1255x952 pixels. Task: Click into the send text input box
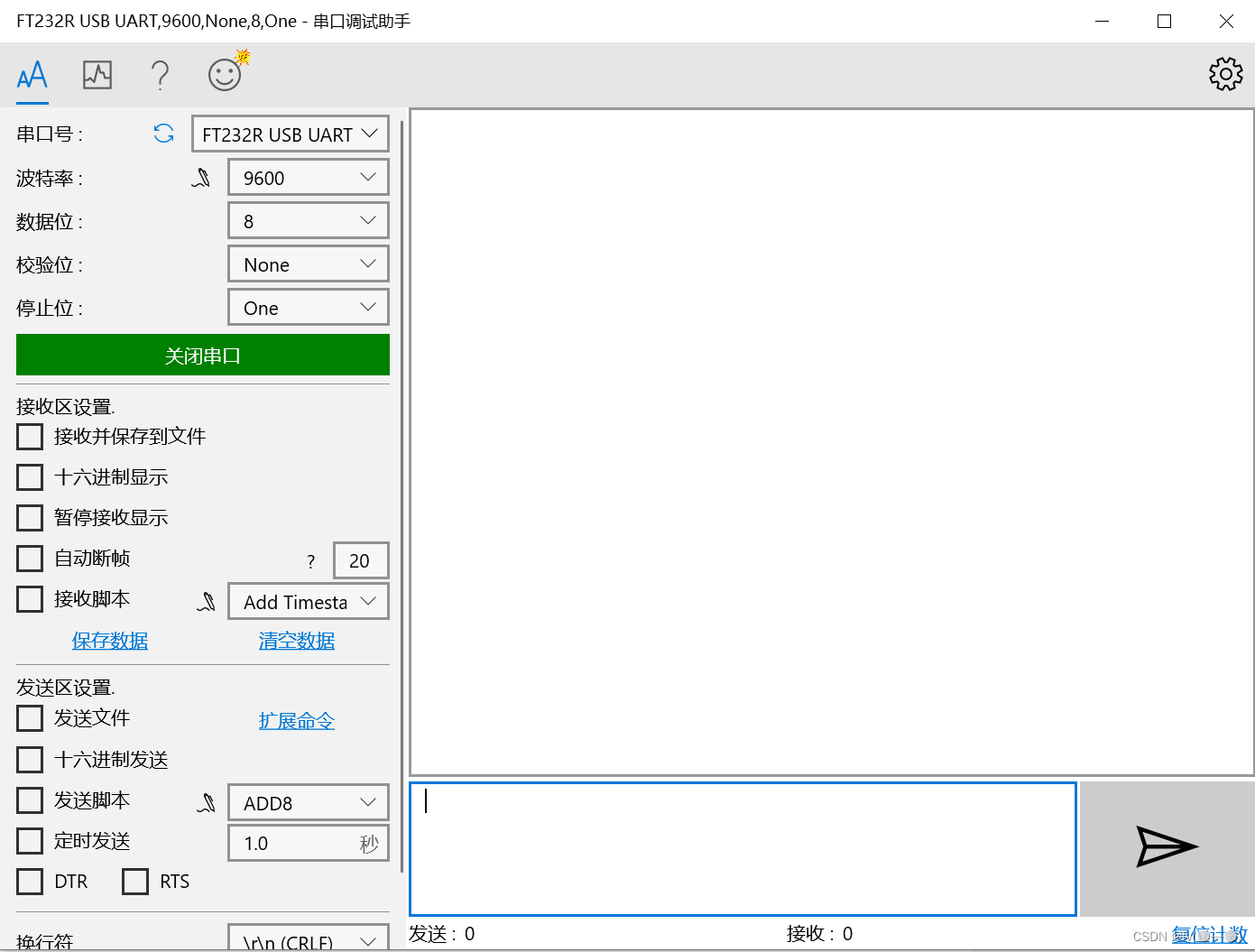743,849
